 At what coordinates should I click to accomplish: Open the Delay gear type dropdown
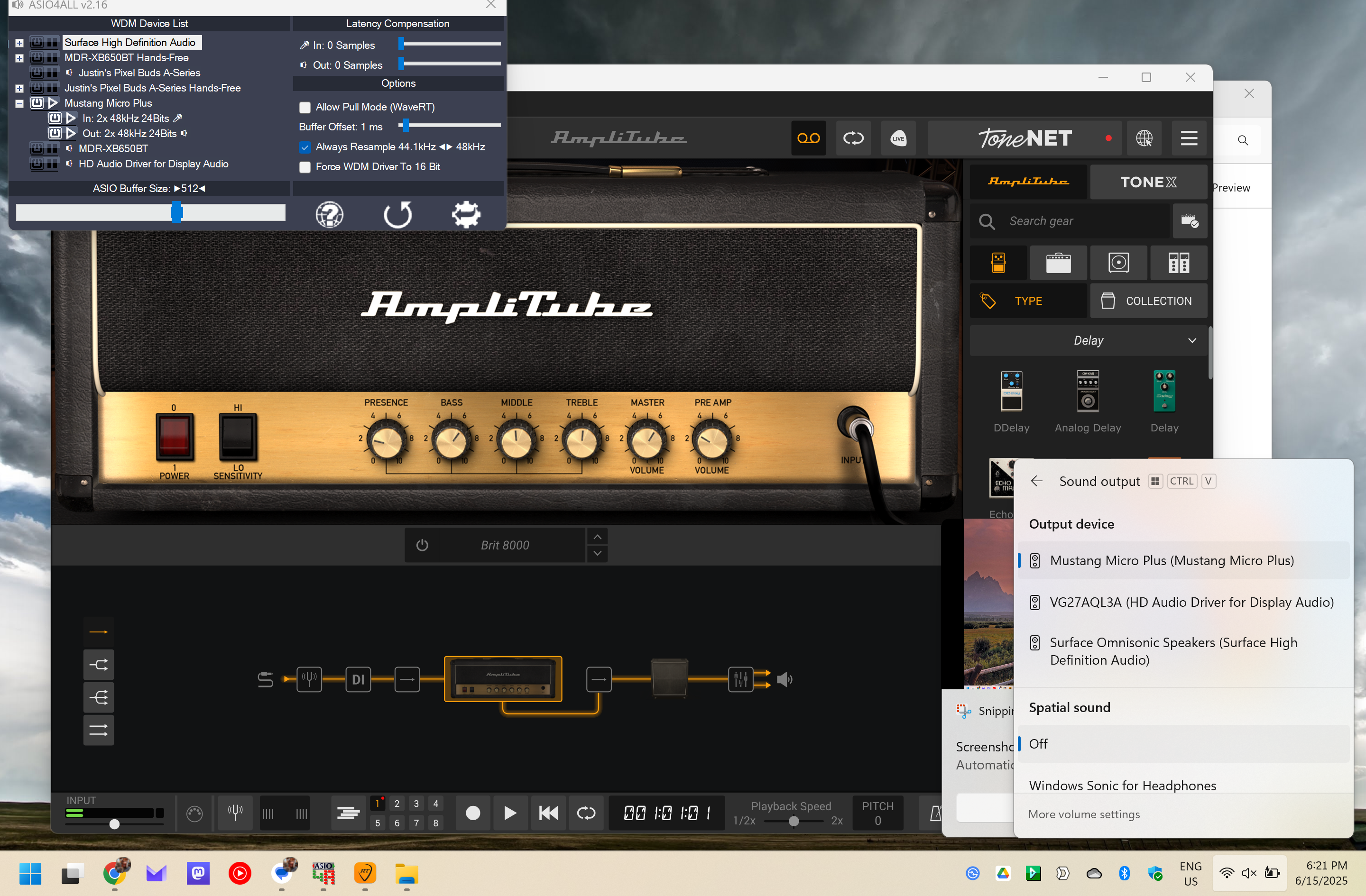click(1088, 340)
